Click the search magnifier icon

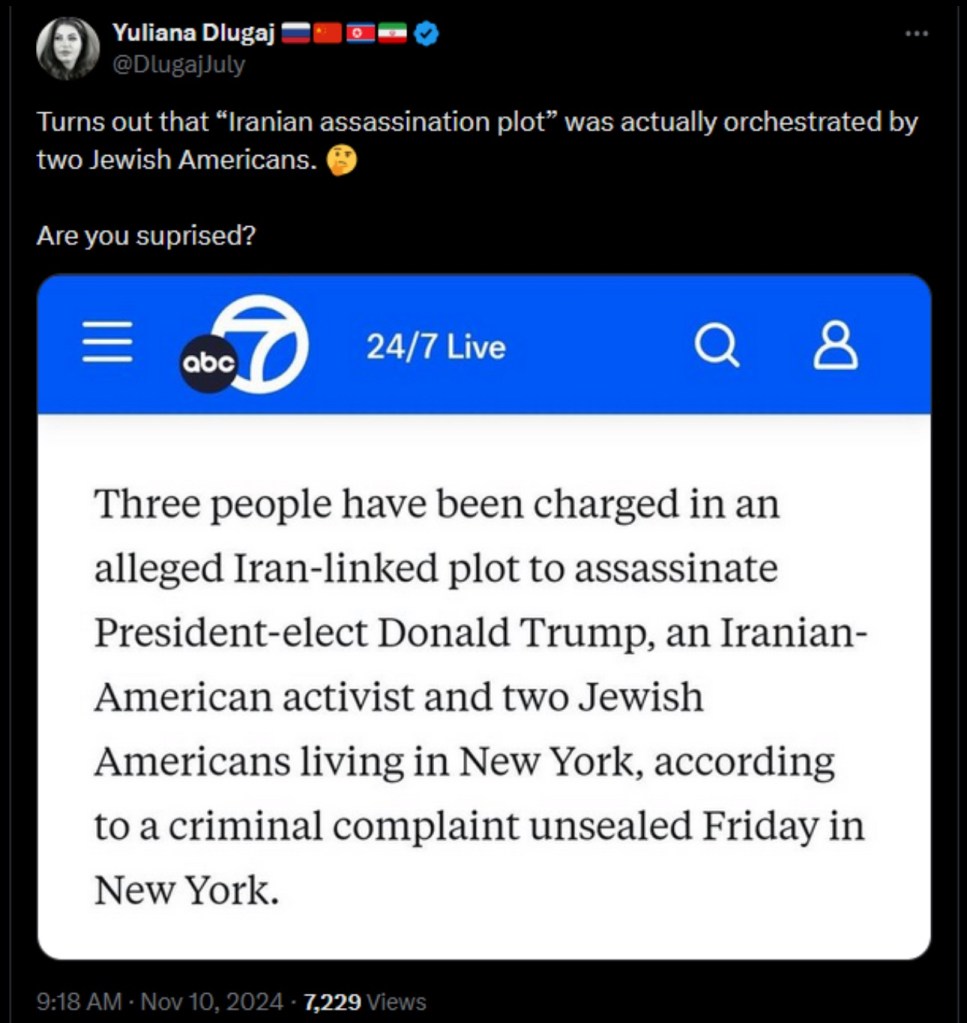(x=716, y=346)
